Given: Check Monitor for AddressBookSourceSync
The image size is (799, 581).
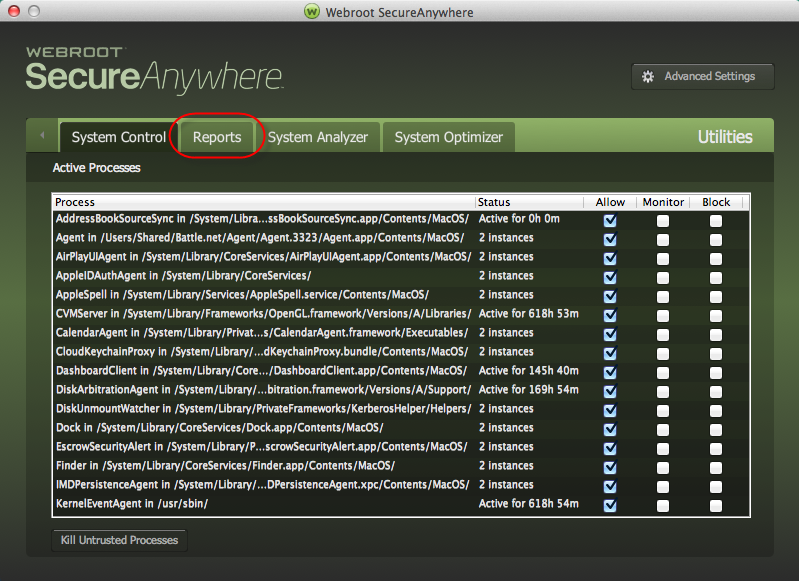Looking at the screenshot, I should click(663, 221).
